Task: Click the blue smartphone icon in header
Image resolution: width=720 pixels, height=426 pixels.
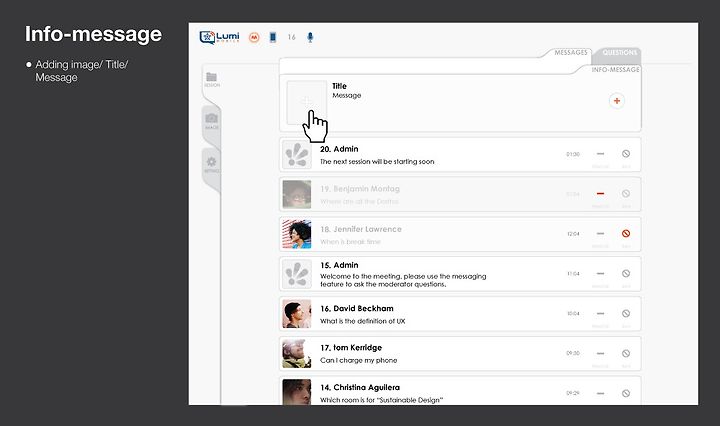Action: click(x=273, y=38)
